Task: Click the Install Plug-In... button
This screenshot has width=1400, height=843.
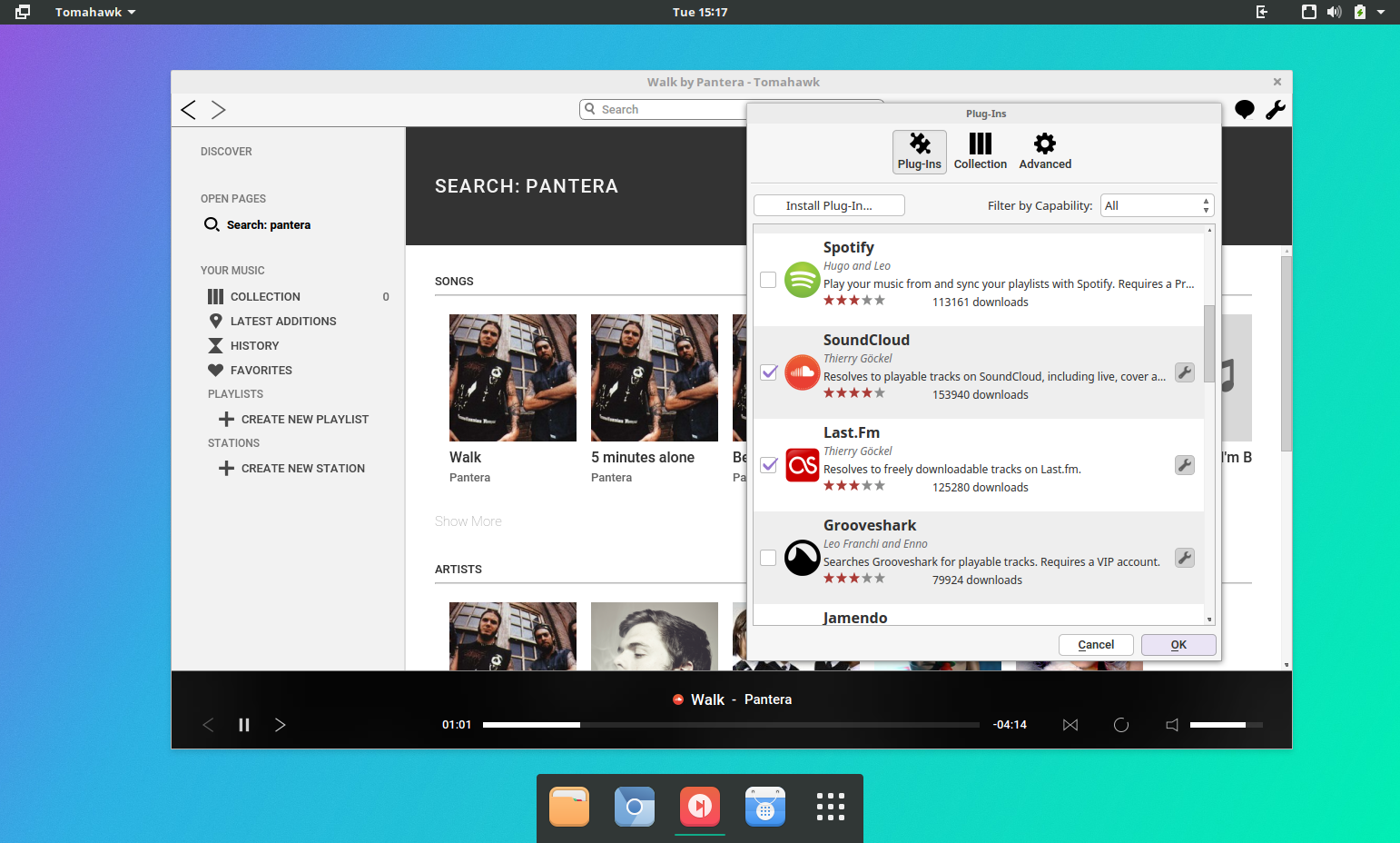Action: click(x=829, y=206)
